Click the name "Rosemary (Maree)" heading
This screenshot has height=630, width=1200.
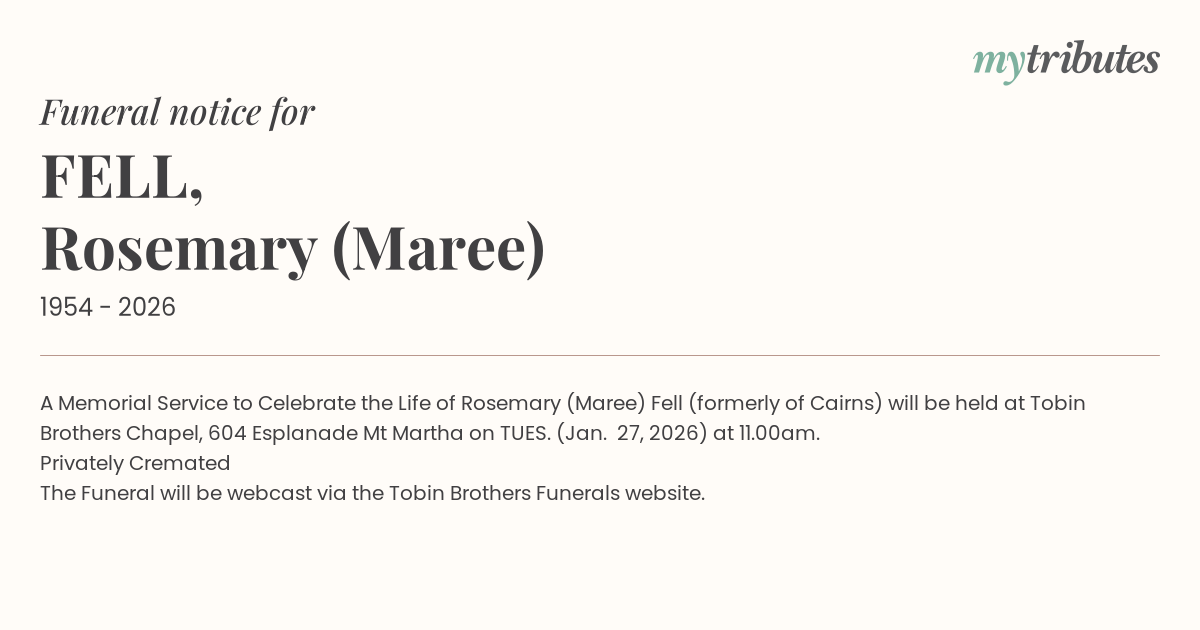(x=293, y=249)
